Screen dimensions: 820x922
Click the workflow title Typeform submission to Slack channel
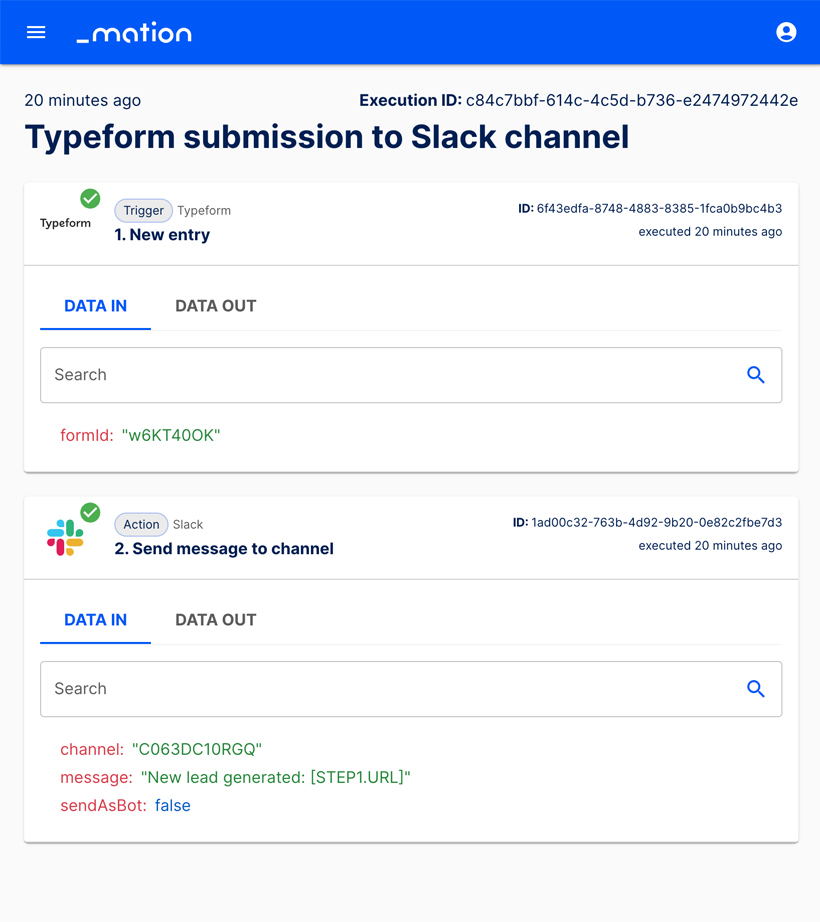point(325,136)
